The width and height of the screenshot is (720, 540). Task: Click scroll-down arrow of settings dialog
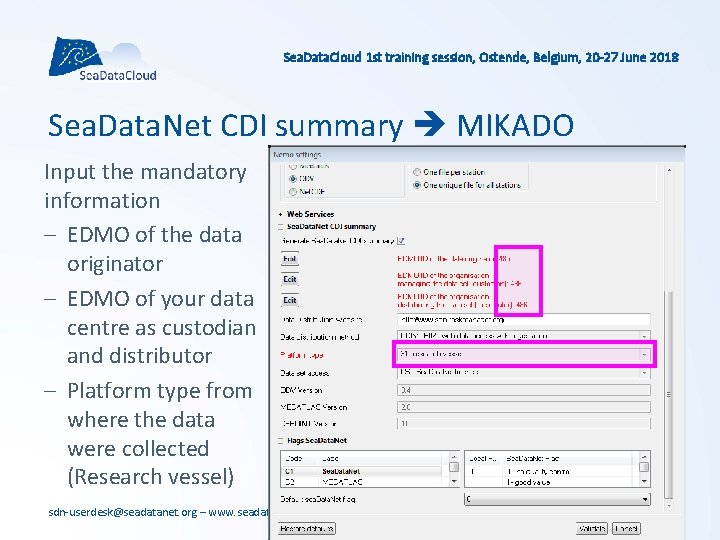pyautogui.click(x=669, y=506)
